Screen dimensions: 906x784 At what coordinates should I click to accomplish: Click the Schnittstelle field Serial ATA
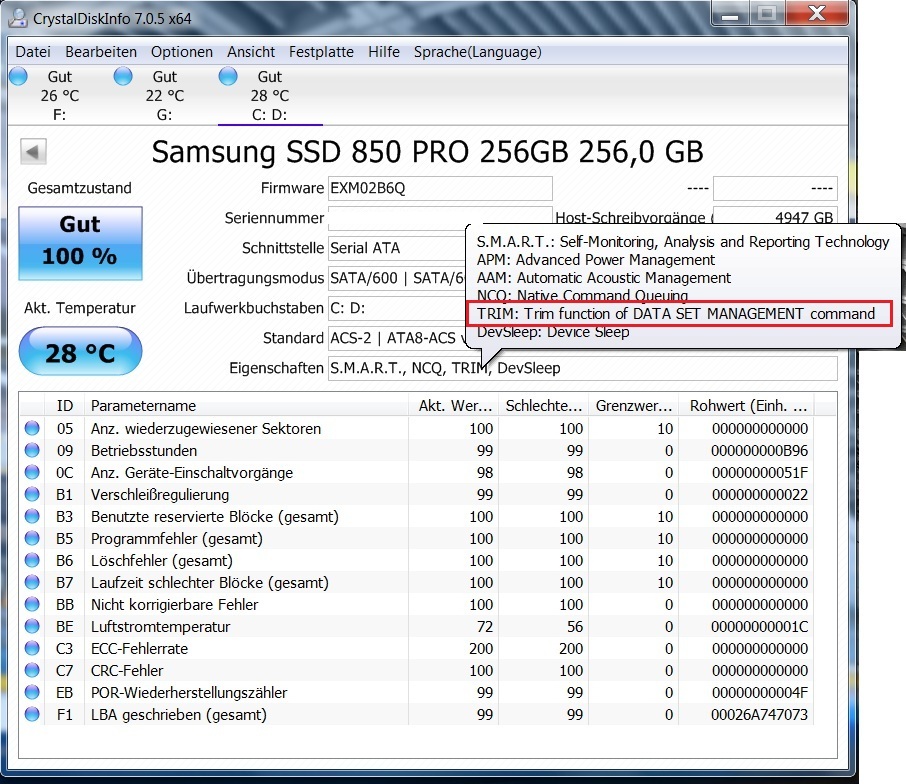398,248
